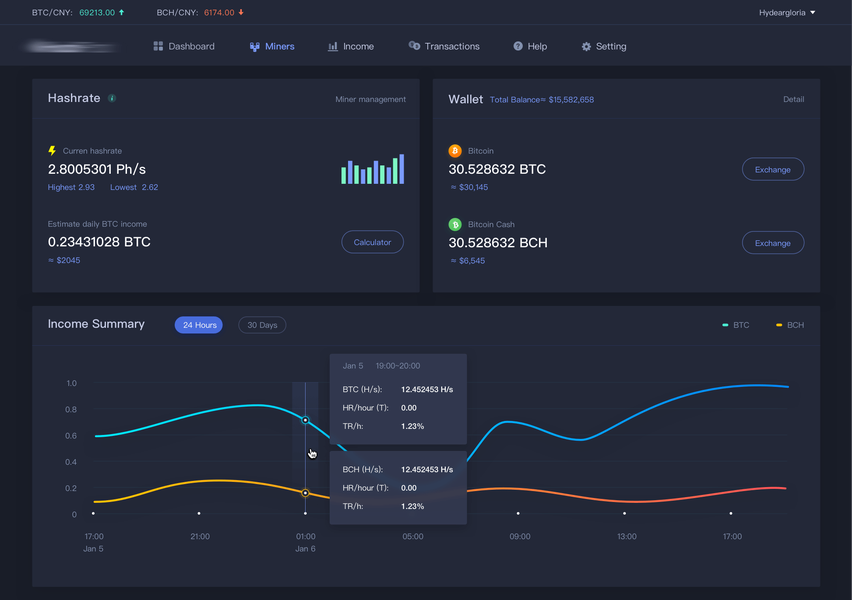Viewport: 852px width, 600px height.
Task: Switch income summary to 30 Days
Action: click(262, 325)
